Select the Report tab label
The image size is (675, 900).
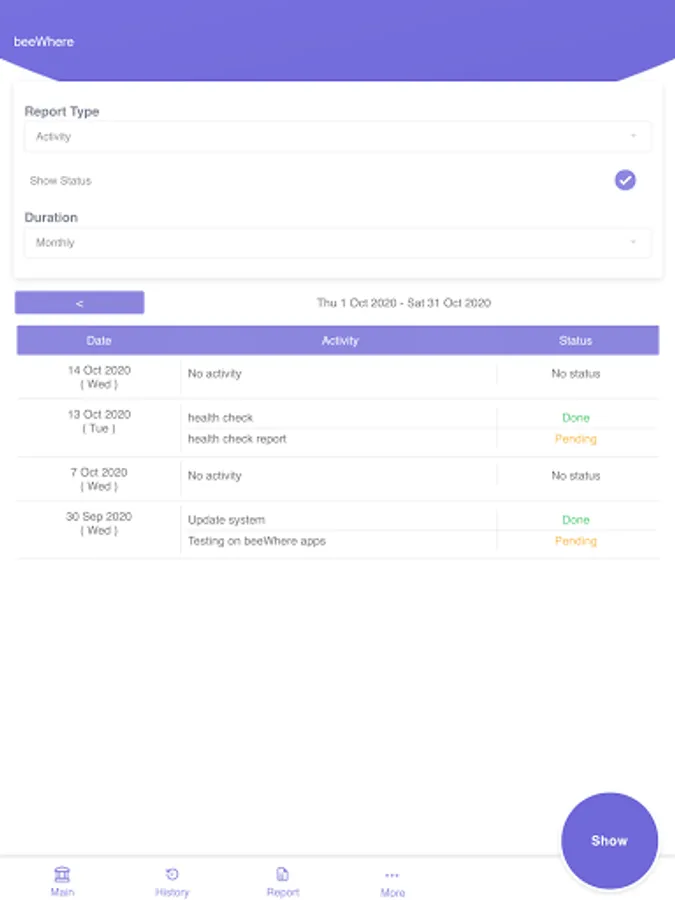pyautogui.click(x=283, y=892)
